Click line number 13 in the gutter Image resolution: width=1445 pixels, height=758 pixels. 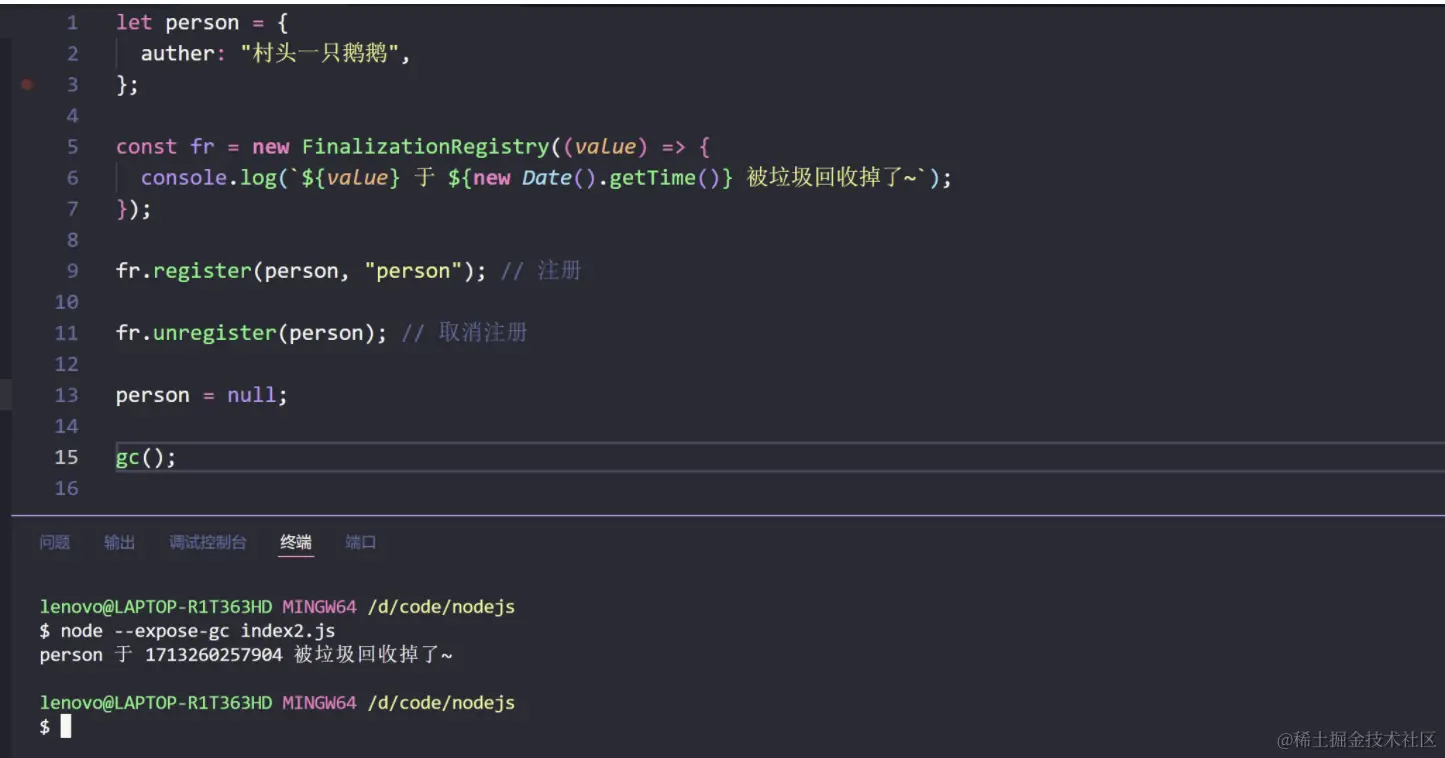[67, 395]
